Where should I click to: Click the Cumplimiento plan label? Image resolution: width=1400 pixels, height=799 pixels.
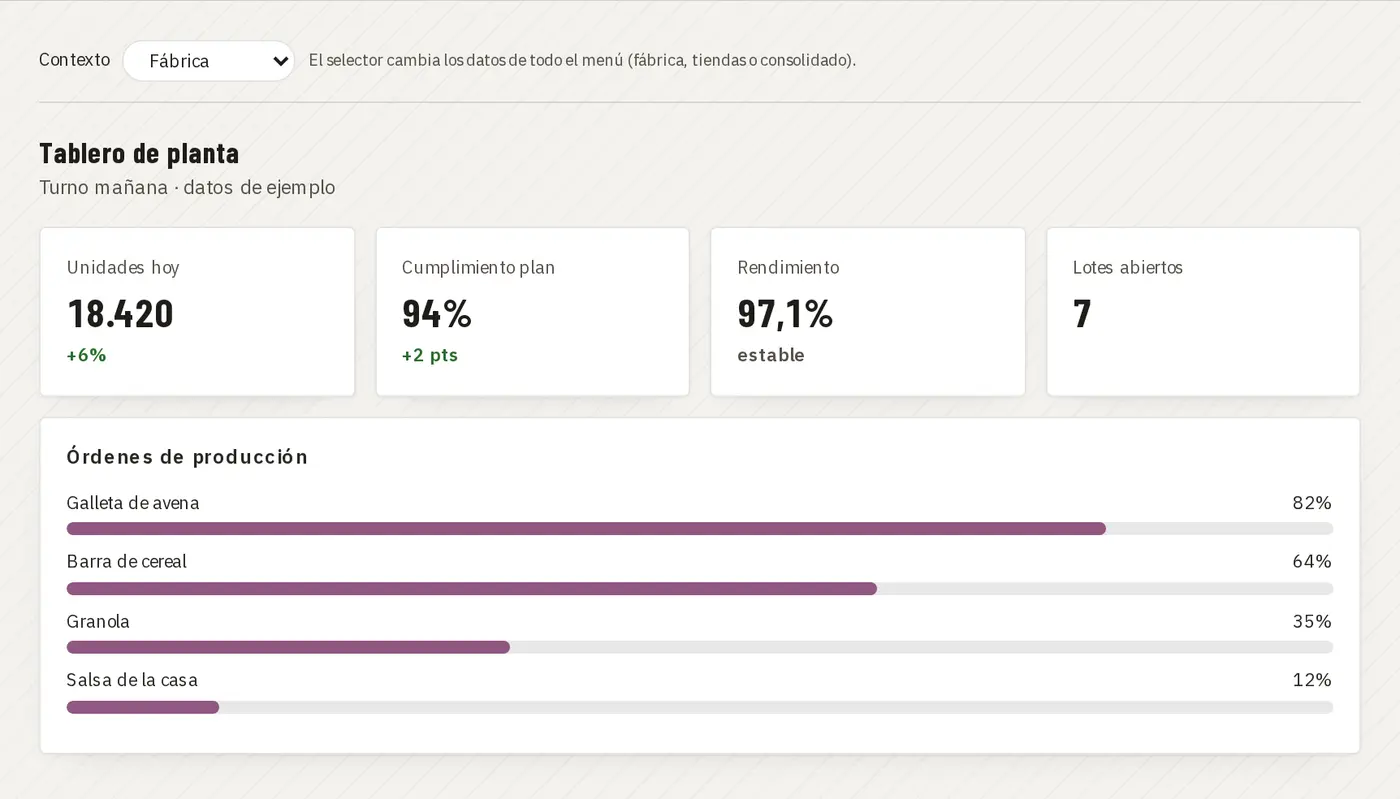tap(478, 268)
